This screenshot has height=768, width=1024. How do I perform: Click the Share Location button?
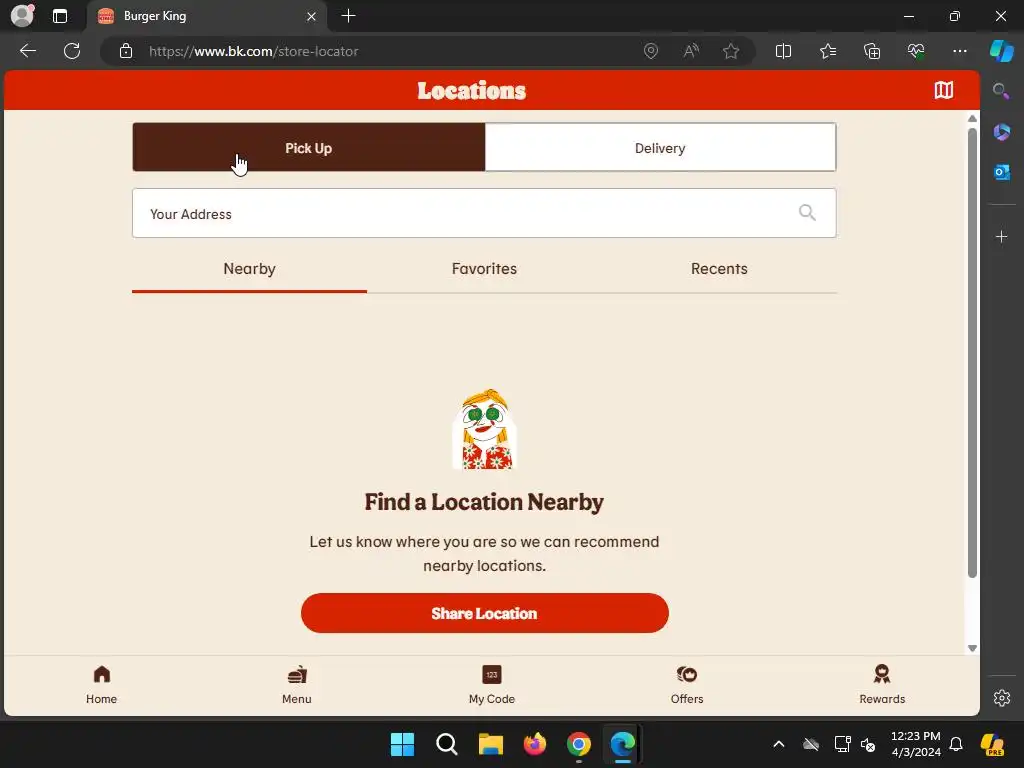485,613
